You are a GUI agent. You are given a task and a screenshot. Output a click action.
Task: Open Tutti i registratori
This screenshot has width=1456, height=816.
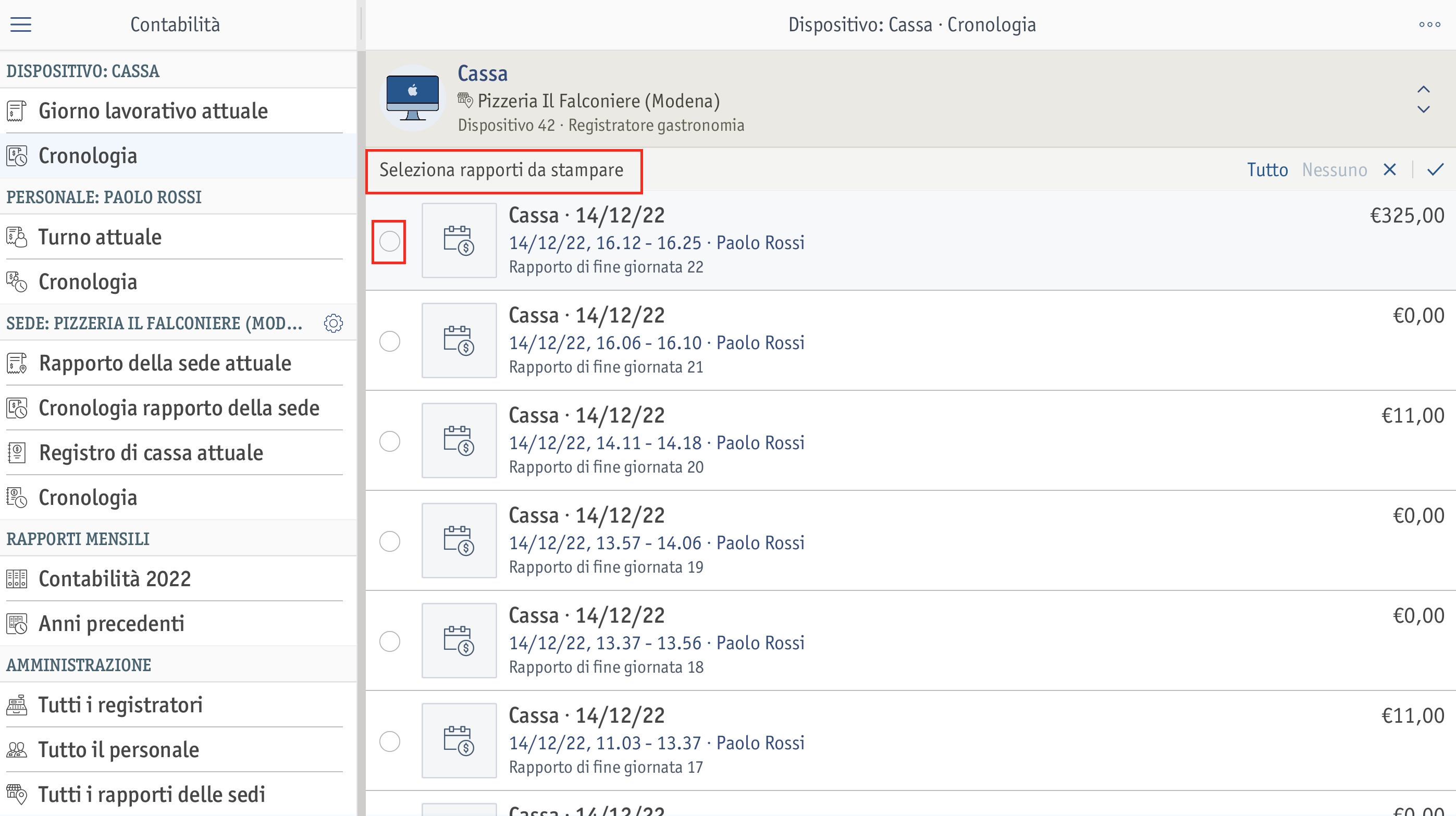(x=178, y=704)
